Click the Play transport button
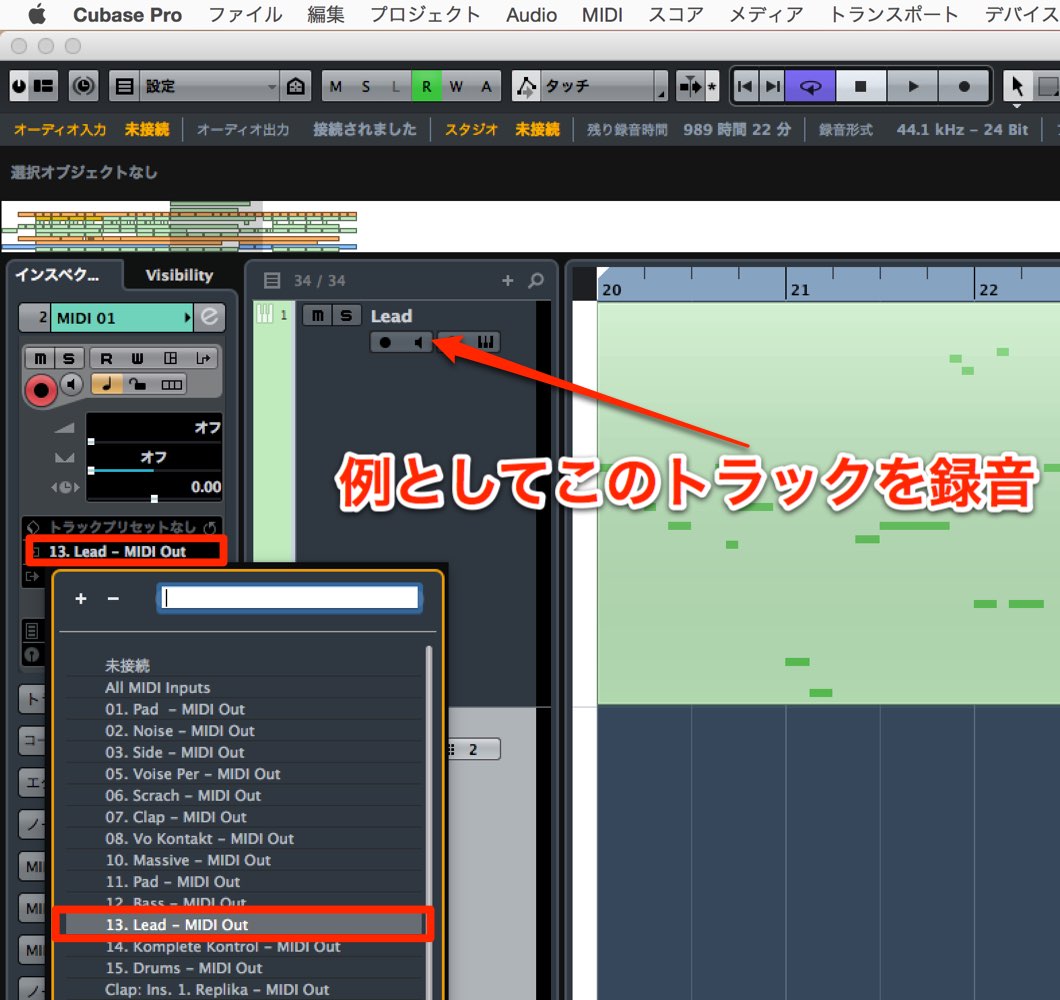This screenshot has width=1060, height=1000. (913, 86)
